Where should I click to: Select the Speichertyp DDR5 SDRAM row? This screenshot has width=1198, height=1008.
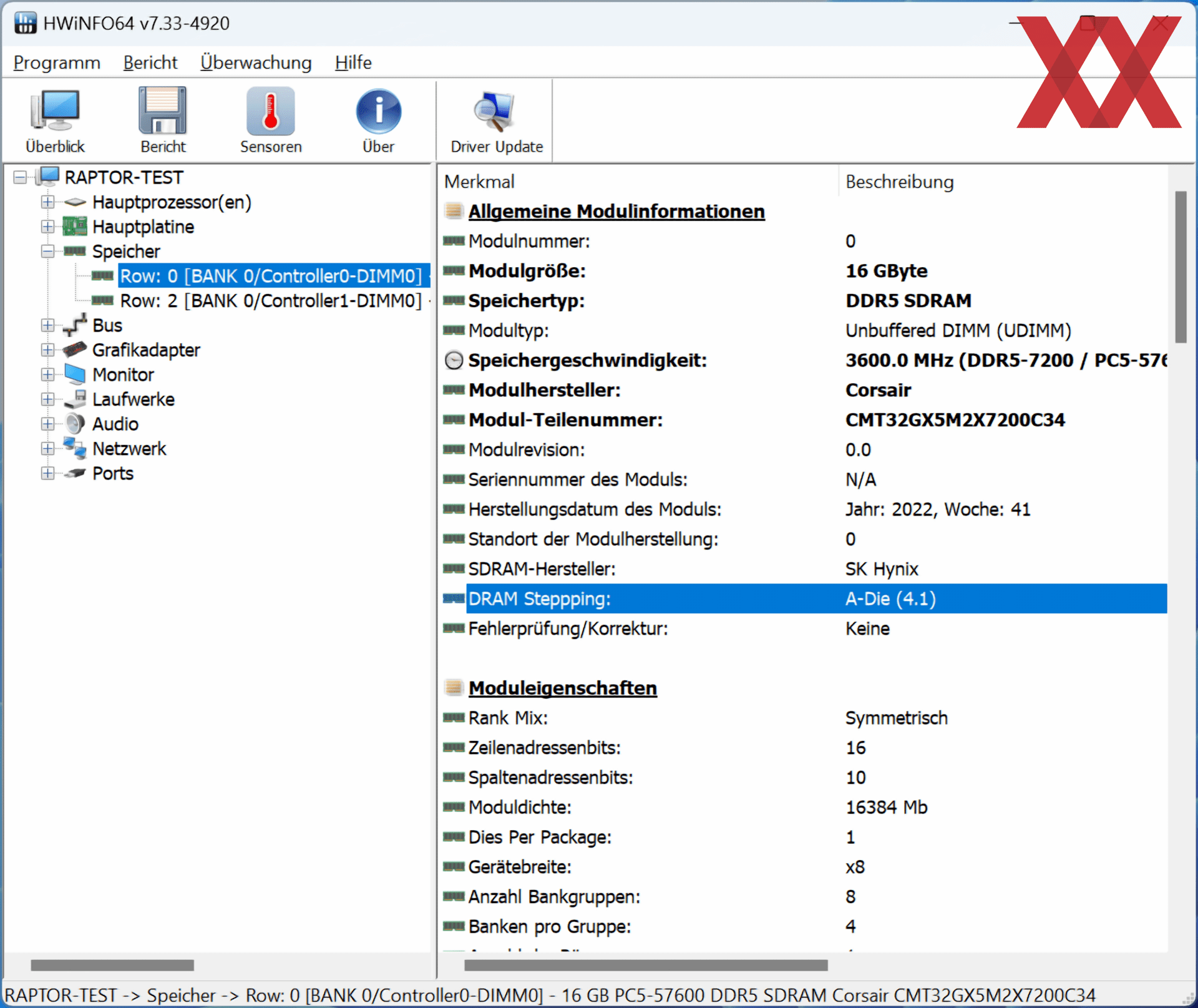click(x=805, y=301)
